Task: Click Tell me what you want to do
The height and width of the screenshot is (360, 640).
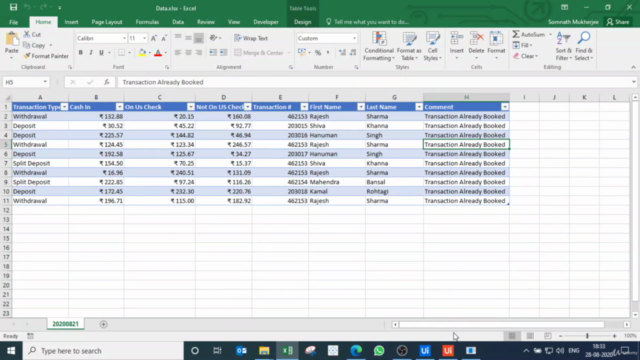Action: coord(367,22)
